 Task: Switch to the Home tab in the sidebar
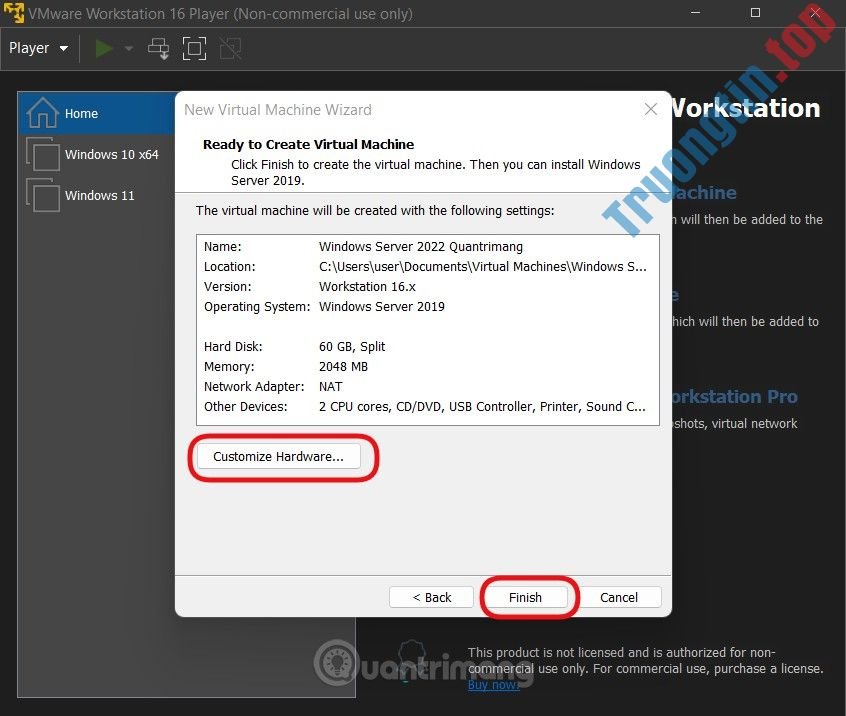click(82, 113)
